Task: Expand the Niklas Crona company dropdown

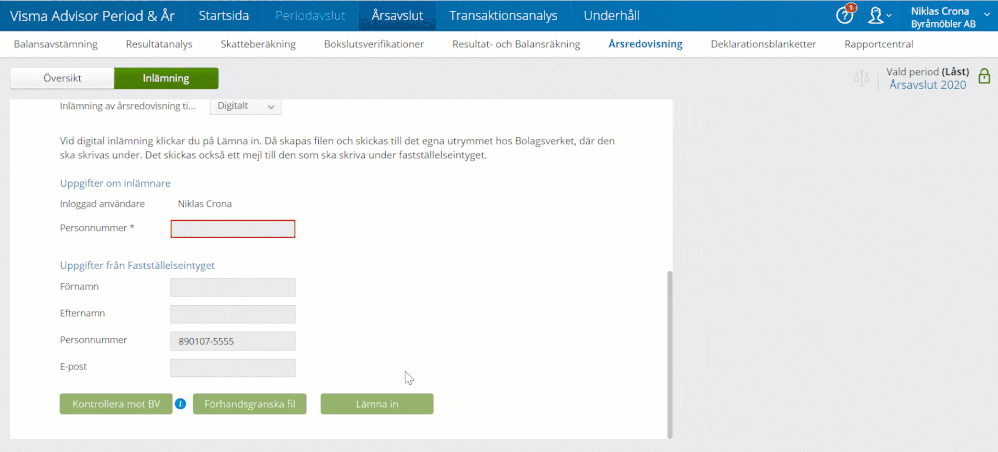Action: [943, 16]
